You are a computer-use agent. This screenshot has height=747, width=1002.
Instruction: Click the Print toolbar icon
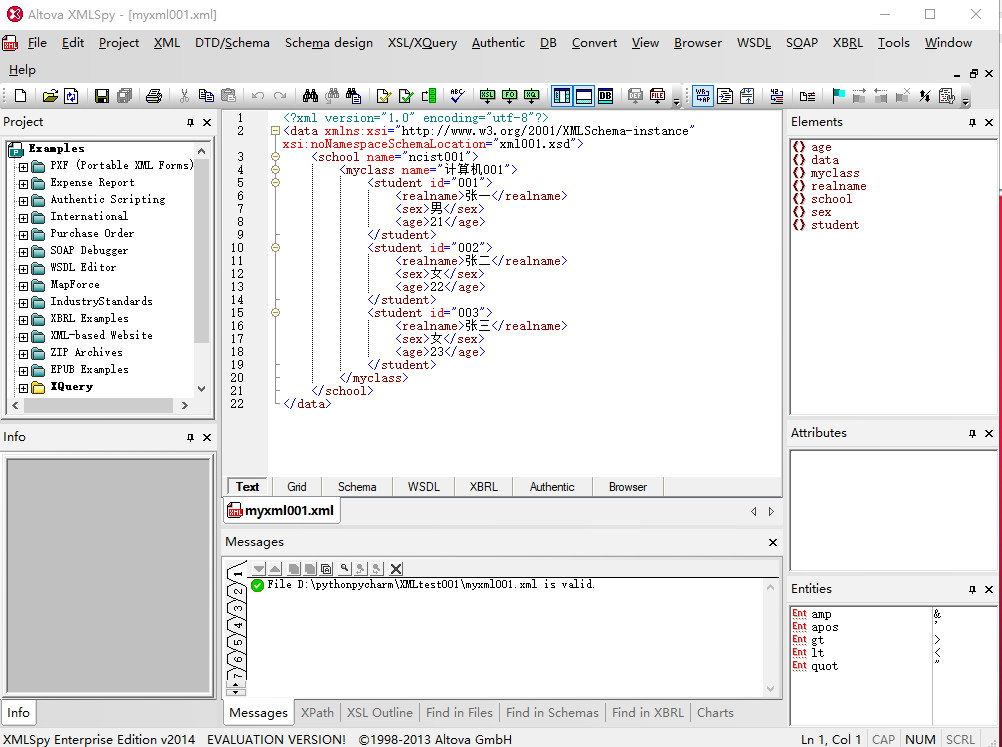pos(153,96)
